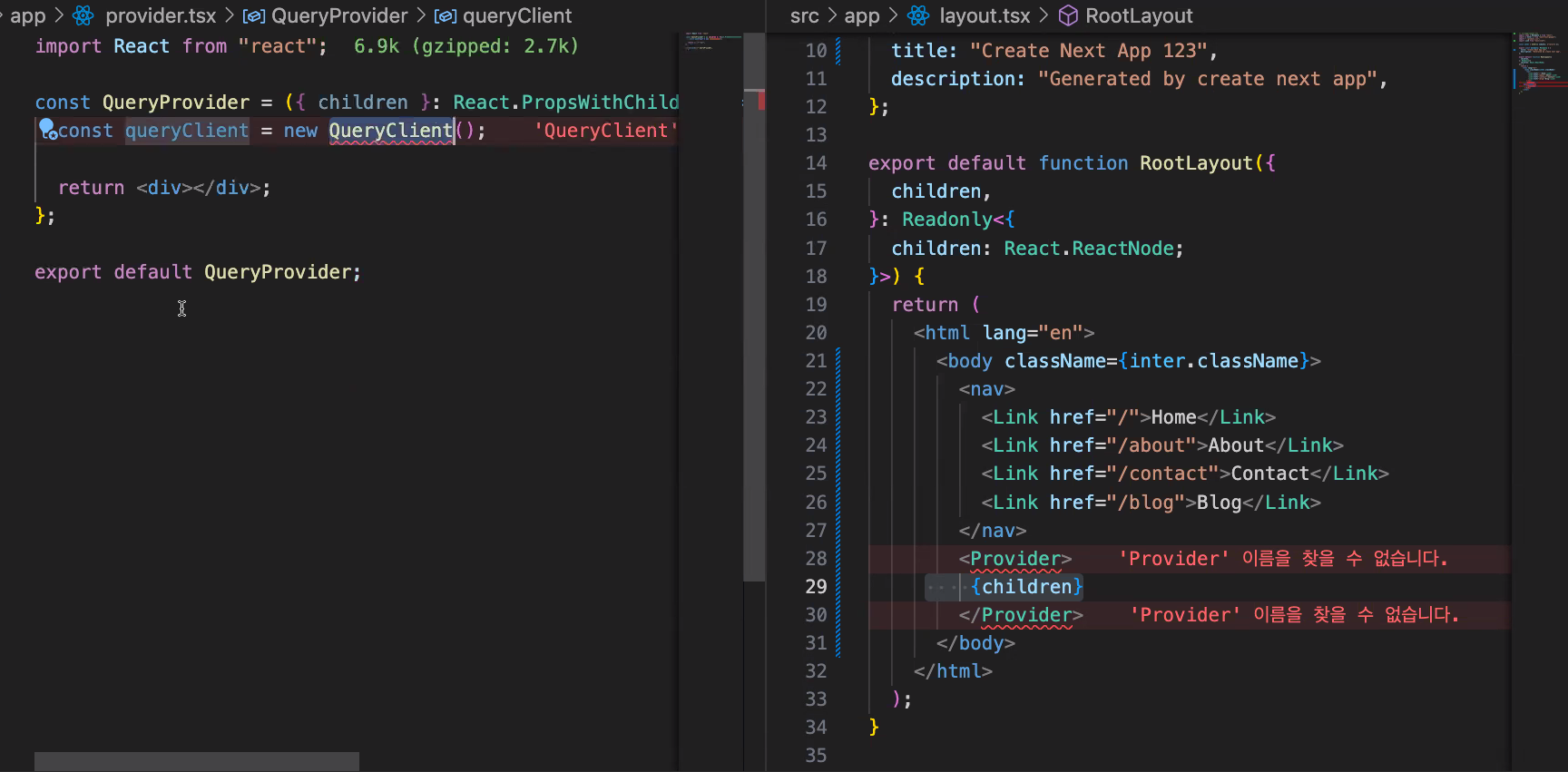Click the cube icon before RootLayout breadcrumb
1568x772 pixels.
1069,15
